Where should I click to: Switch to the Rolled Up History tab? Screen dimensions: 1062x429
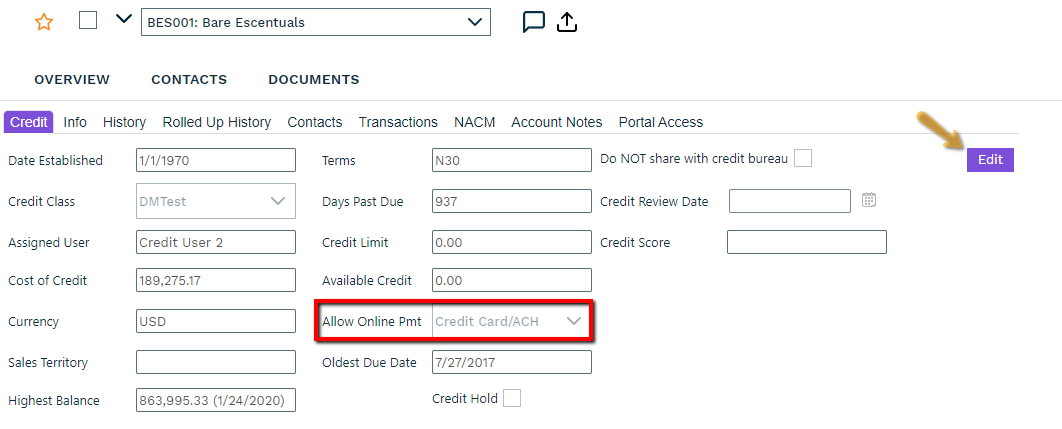click(x=217, y=122)
